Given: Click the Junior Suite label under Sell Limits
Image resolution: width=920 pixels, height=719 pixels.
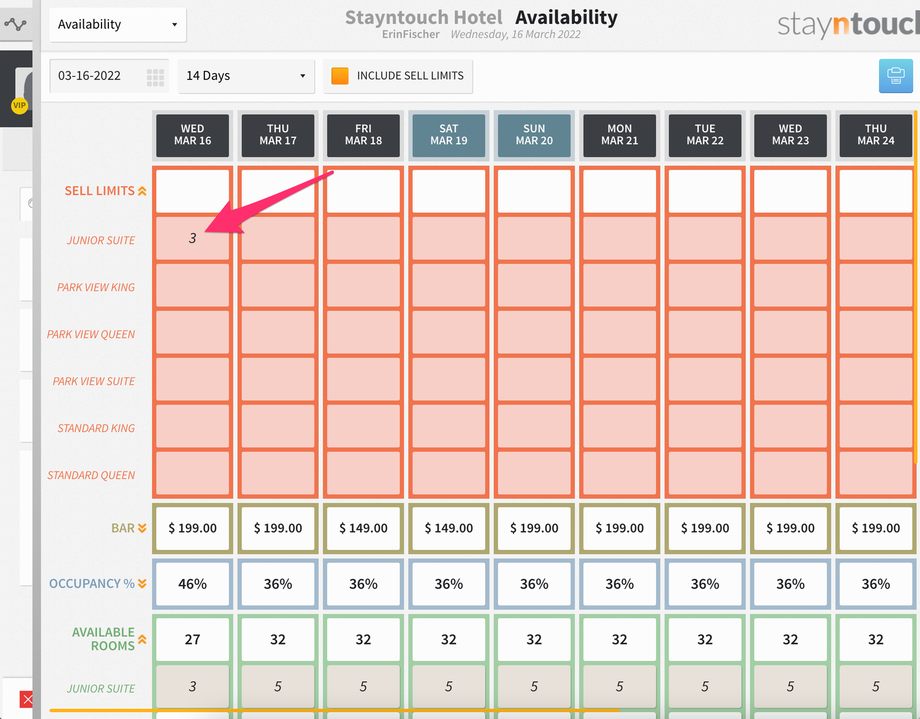Looking at the screenshot, I should click(101, 240).
